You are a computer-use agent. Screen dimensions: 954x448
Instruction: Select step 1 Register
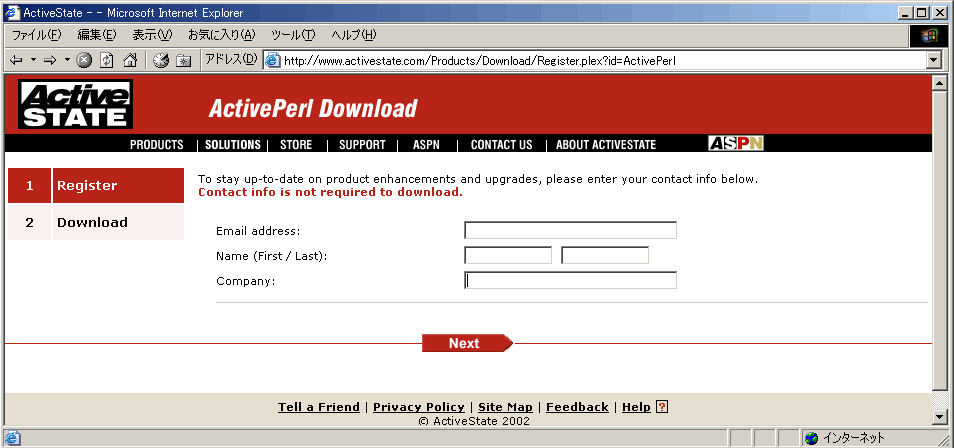click(96, 186)
